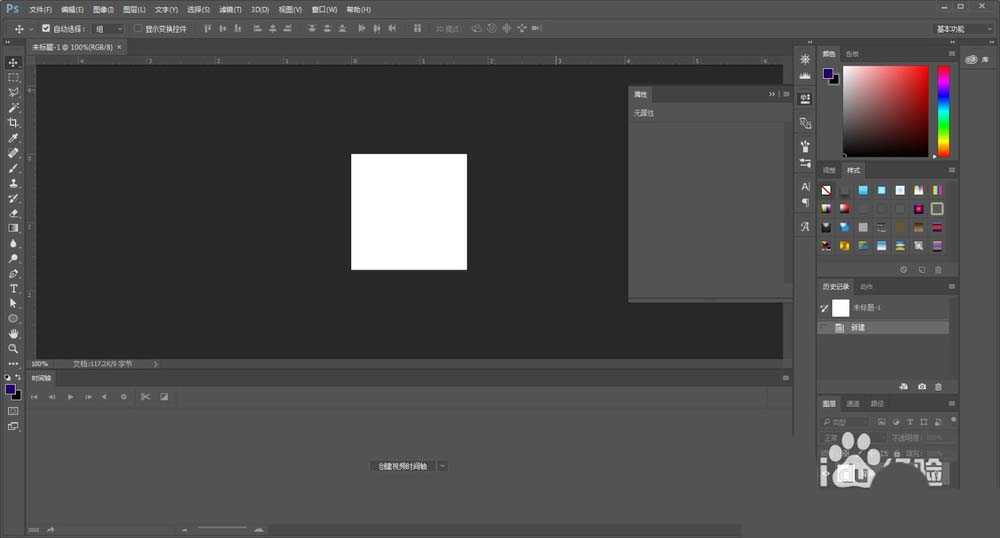Image resolution: width=1000 pixels, height=538 pixels.
Task: Choose the Eyedropper tool
Action: click(x=13, y=138)
